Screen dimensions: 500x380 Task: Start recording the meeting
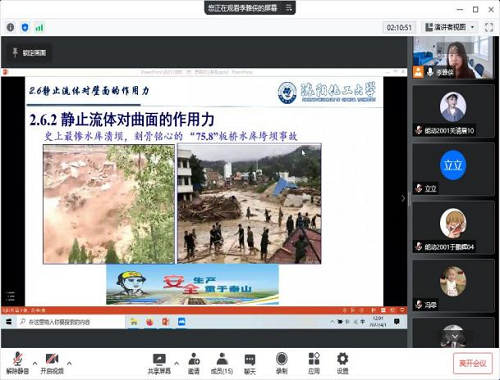pyautogui.click(x=282, y=363)
